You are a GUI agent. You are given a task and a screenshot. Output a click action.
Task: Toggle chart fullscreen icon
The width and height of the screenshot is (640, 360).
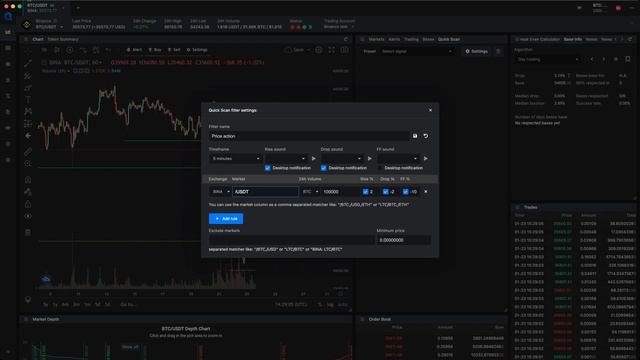click(331, 50)
